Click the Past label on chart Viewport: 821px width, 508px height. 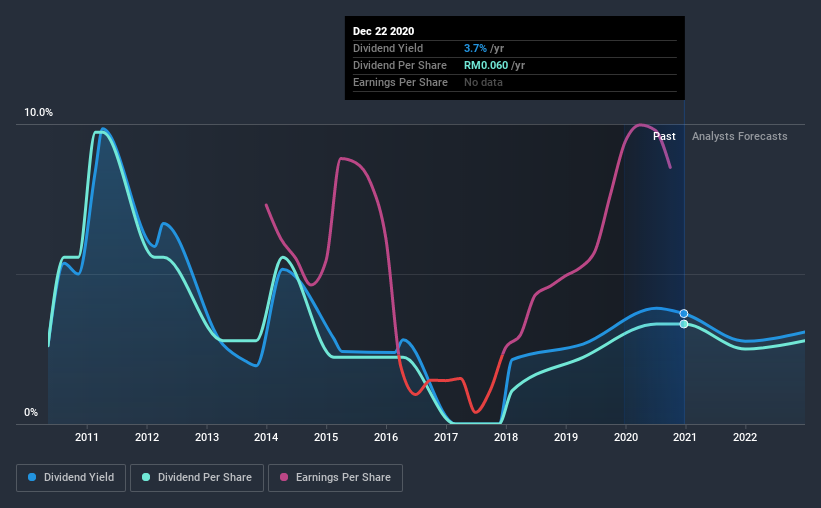tap(664, 136)
